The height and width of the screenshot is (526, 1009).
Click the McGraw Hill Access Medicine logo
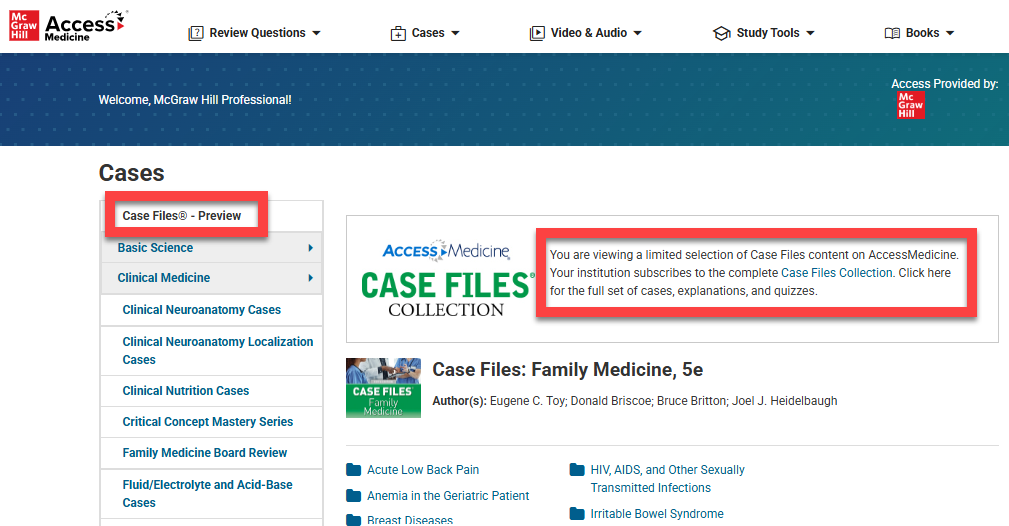click(68, 26)
